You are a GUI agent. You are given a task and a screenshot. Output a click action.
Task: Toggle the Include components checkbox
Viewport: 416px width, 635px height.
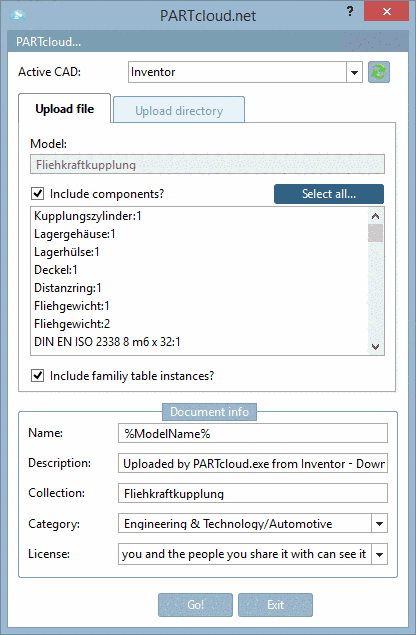(38, 194)
